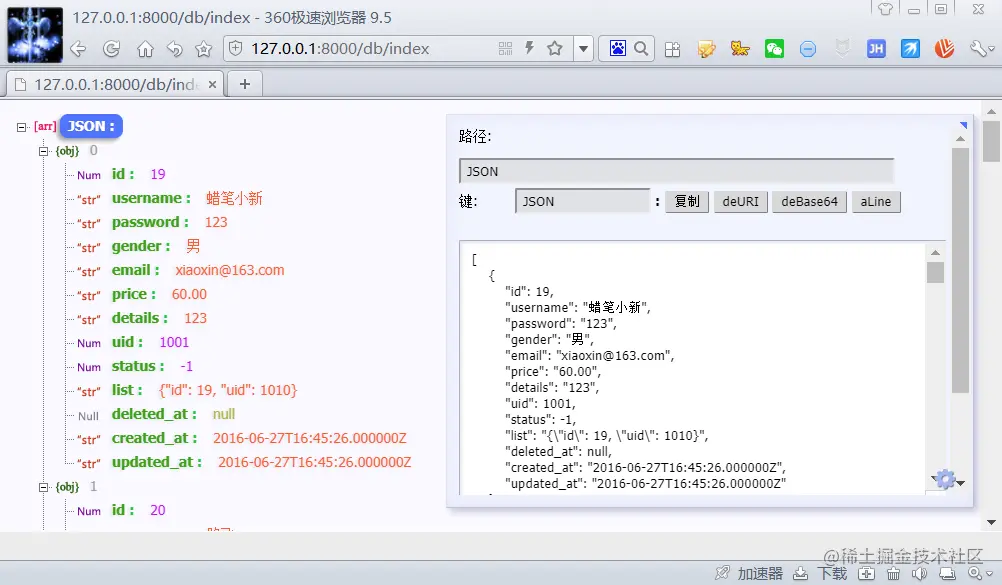
Task: Click the JSON text area scrollbar thumb
Action: coord(936,272)
